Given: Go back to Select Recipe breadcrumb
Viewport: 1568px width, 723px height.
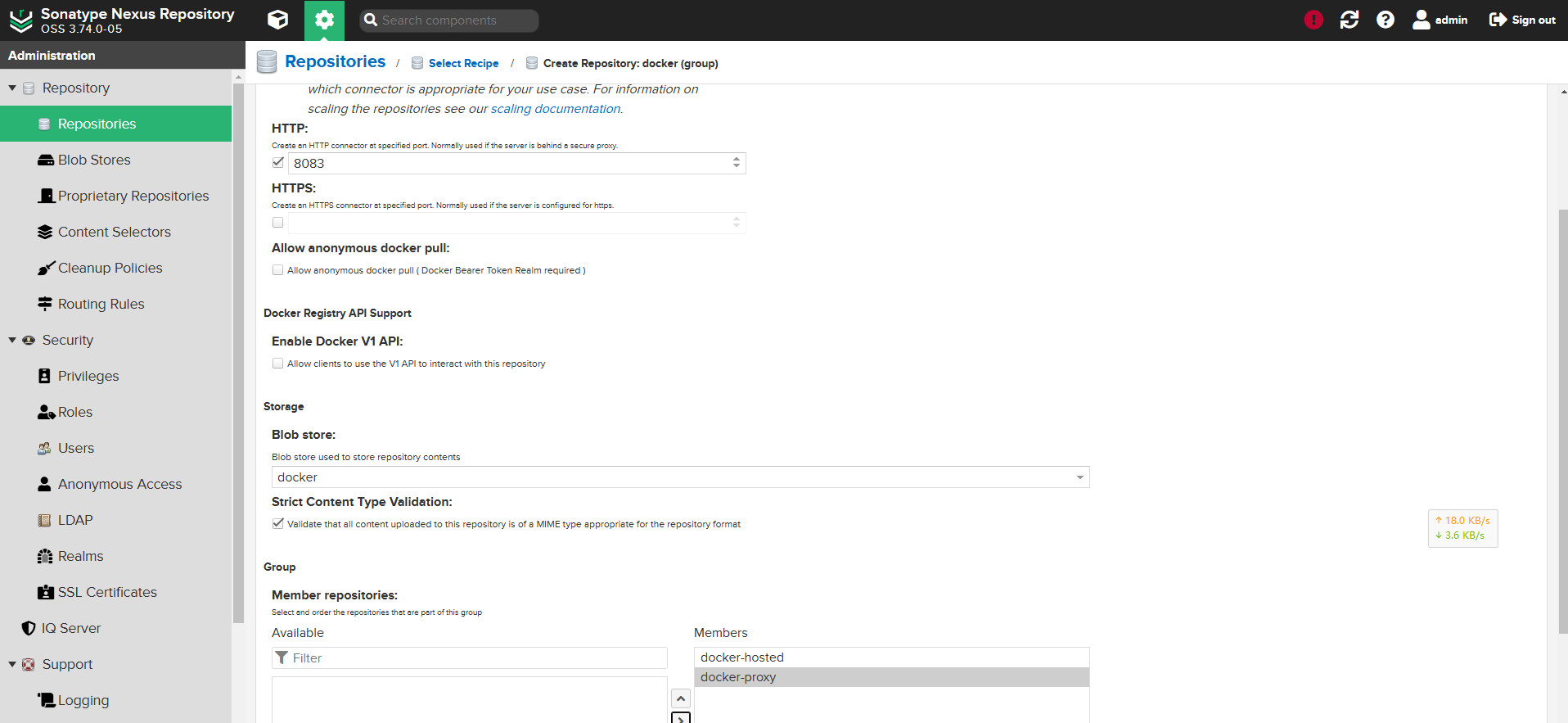Looking at the screenshot, I should point(463,63).
